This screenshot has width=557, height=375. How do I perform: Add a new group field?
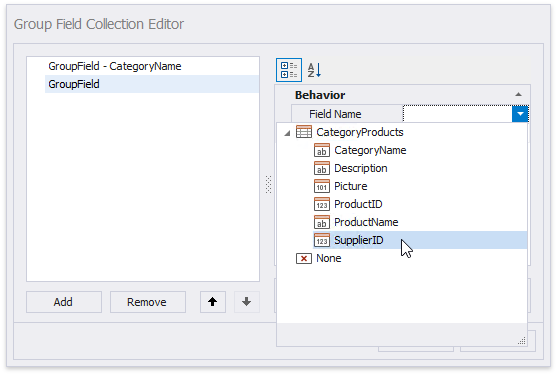(64, 302)
